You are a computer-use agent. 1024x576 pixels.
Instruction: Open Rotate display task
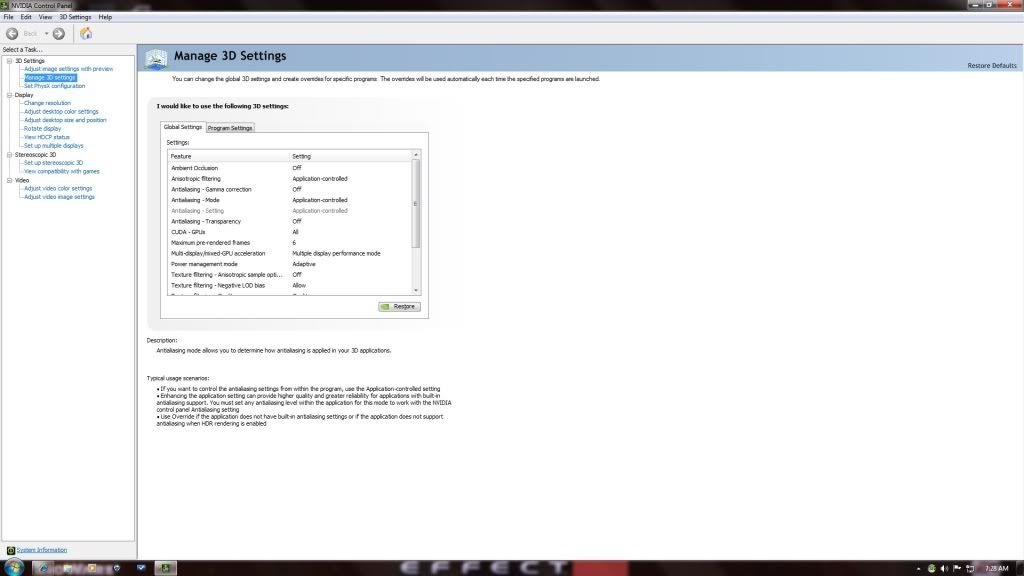(42, 129)
